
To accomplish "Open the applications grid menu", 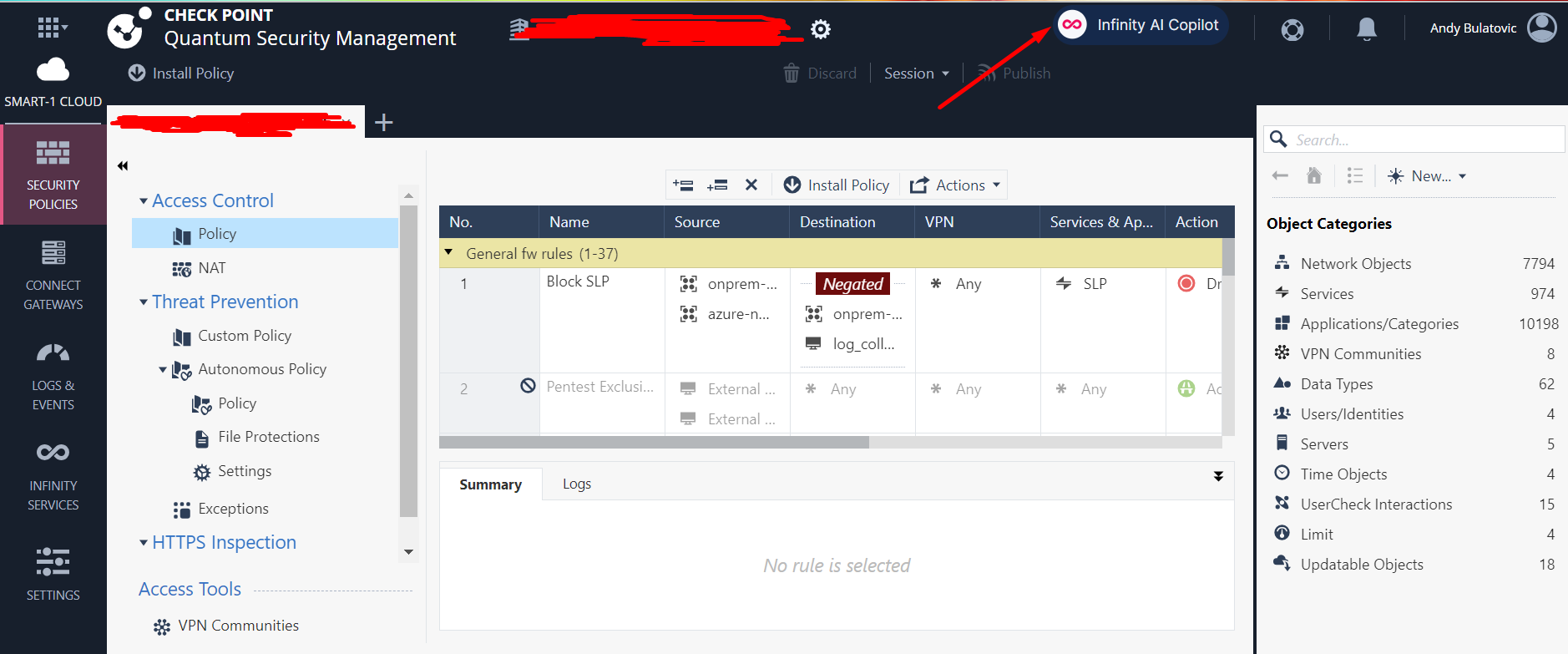I will pos(52,28).
